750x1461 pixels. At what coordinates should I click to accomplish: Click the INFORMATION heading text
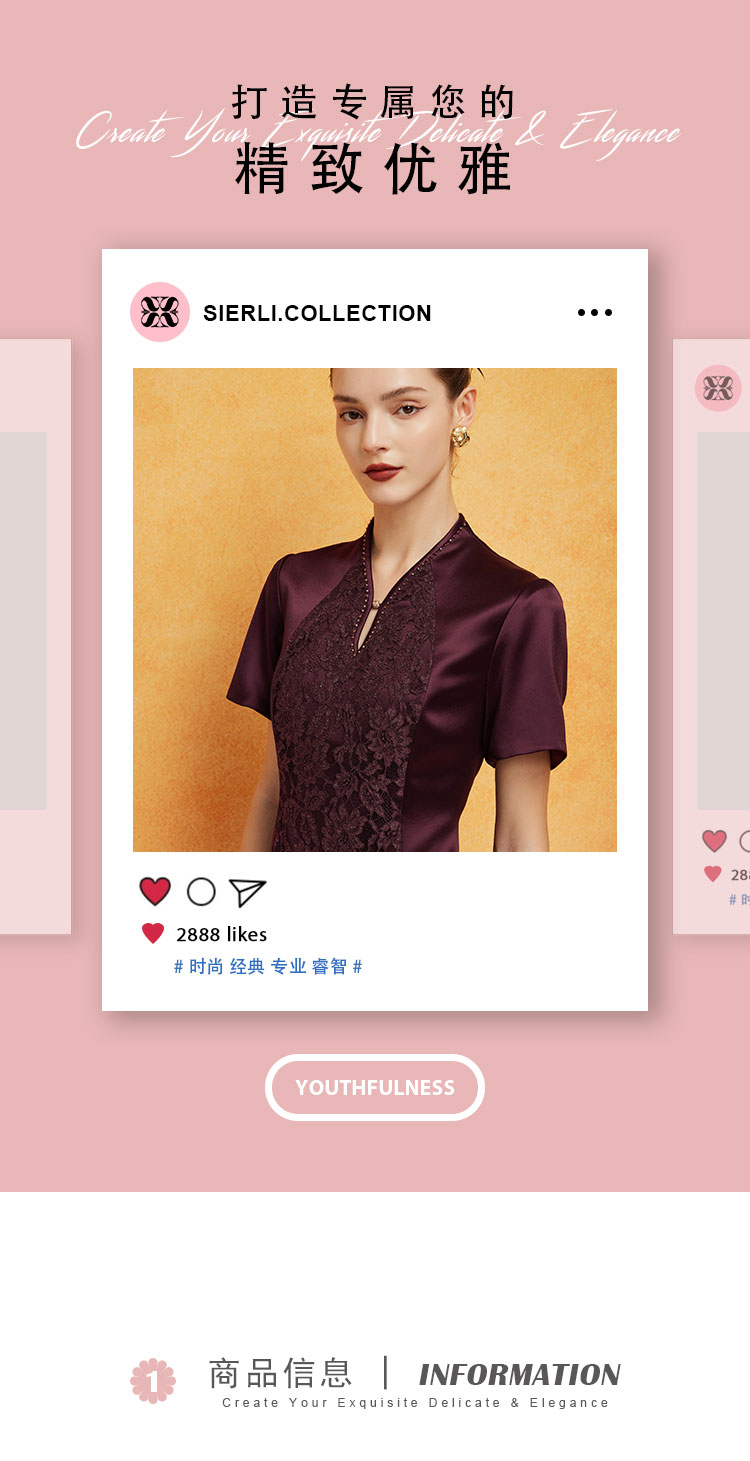[520, 1374]
